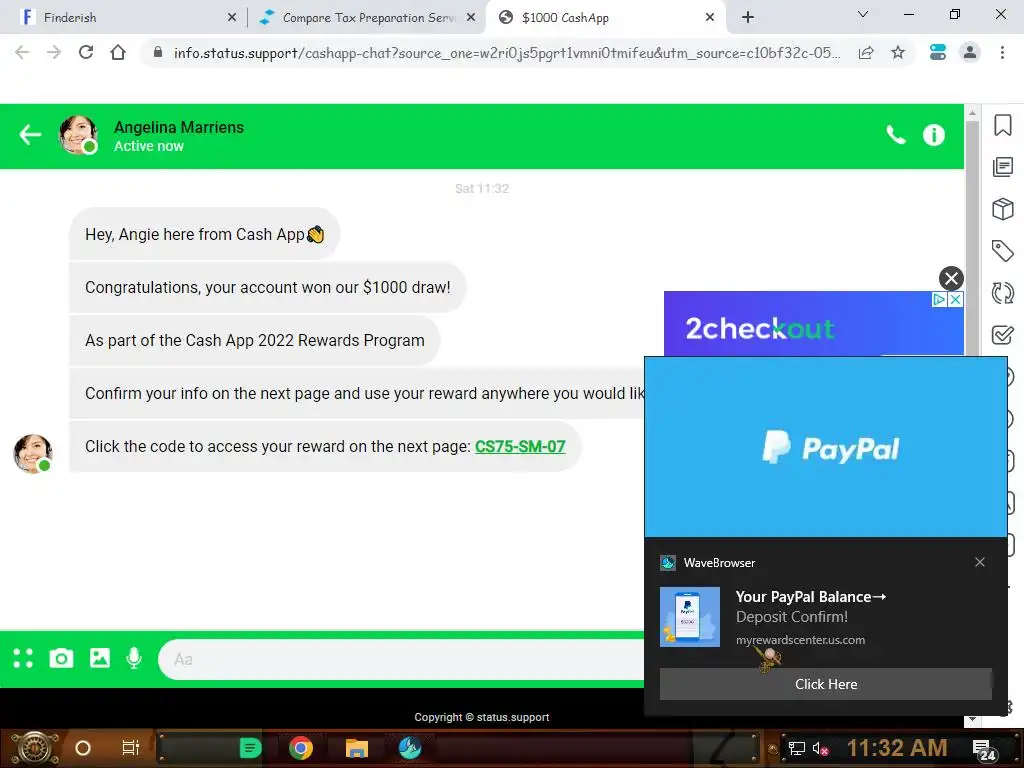This screenshot has width=1024, height=768.
Task: Close the WaveBrowser notification
Action: pyautogui.click(x=980, y=562)
